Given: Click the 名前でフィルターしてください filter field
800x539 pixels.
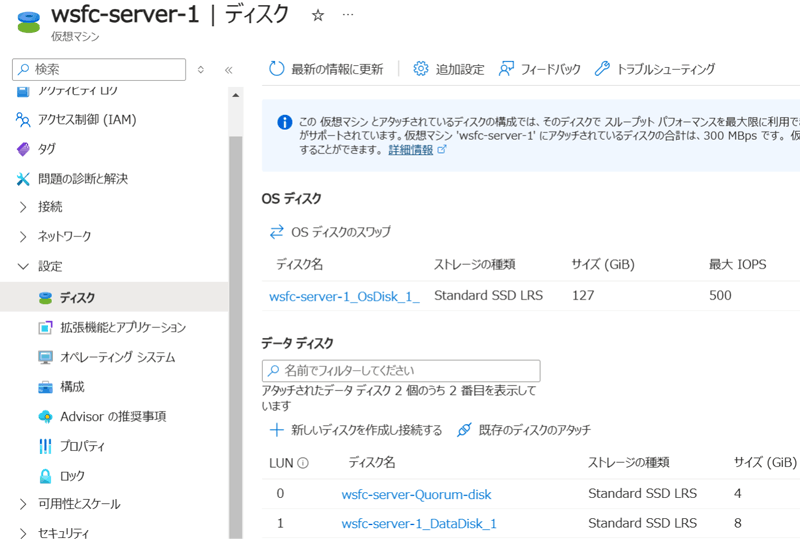Looking at the screenshot, I should coord(401,371).
